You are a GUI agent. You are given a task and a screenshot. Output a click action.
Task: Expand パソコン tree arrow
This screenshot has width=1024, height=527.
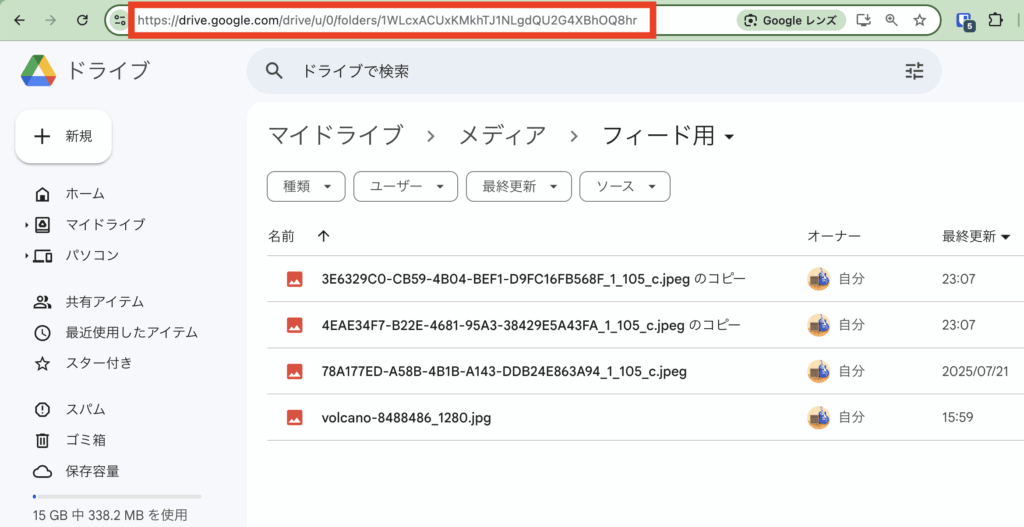pyautogui.click(x=26, y=255)
